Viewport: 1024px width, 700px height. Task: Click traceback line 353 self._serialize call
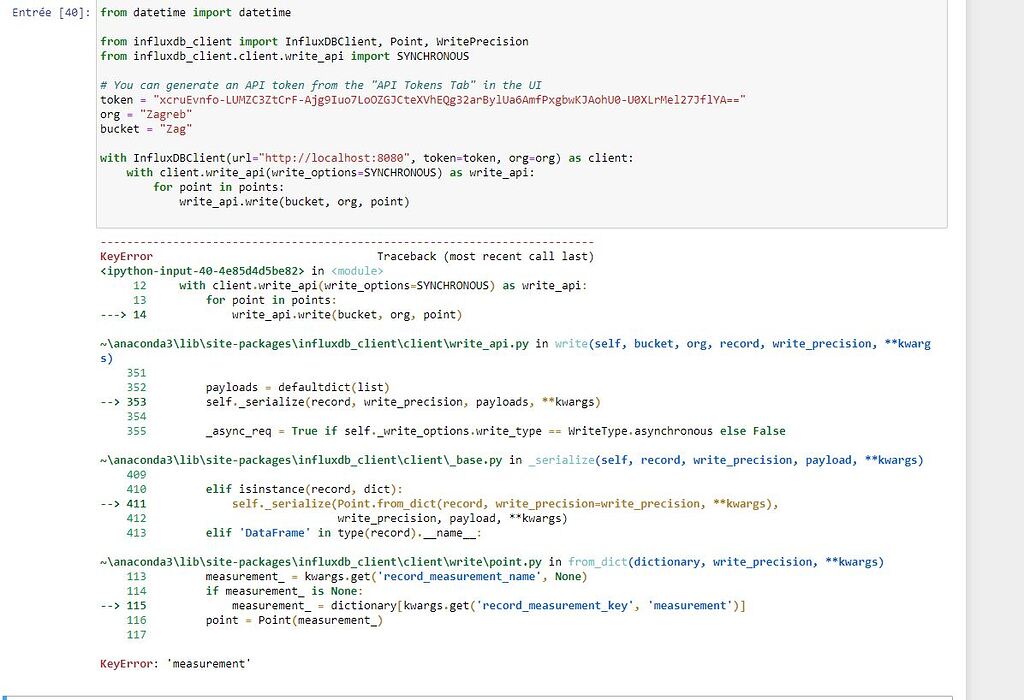click(x=403, y=402)
